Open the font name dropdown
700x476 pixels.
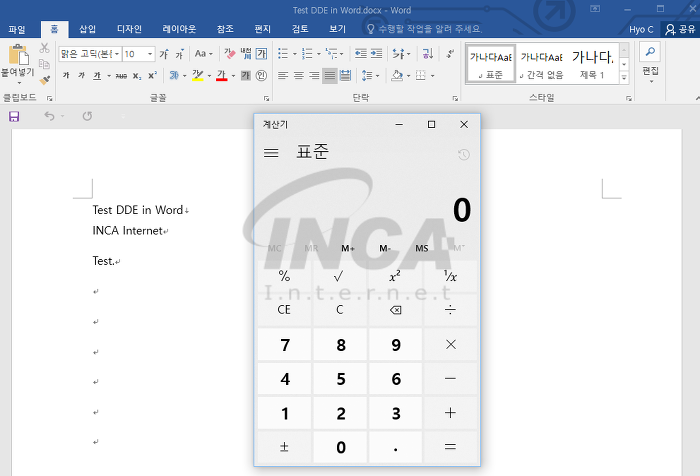coord(117,54)
